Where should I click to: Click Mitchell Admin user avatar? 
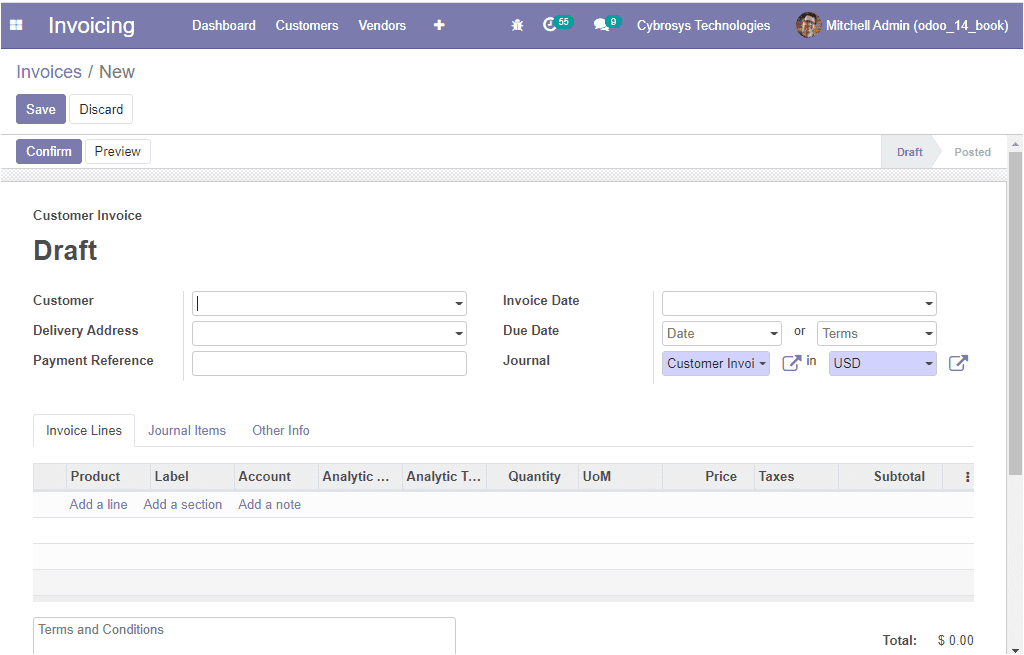tap(808, 25)
